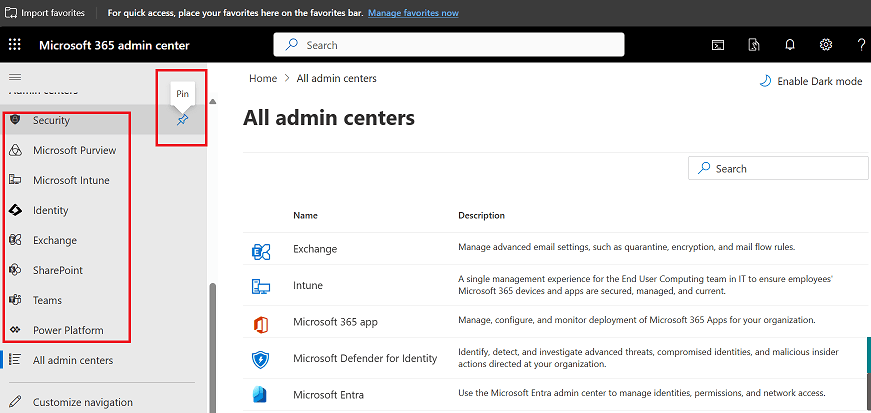Click the Defender for Identity shield icon
Screen dimensions: 871x413
[x=261, y=360]
